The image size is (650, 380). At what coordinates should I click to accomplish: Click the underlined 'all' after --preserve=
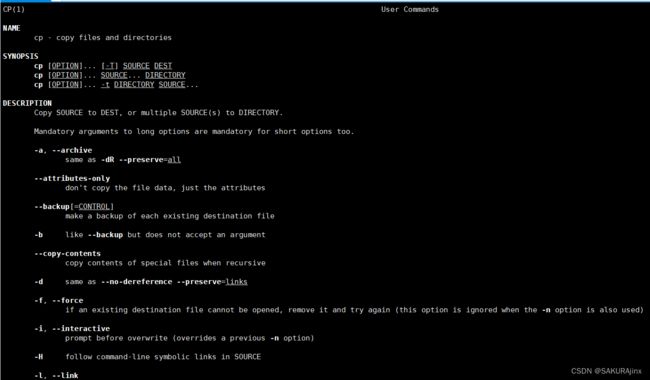174,160
